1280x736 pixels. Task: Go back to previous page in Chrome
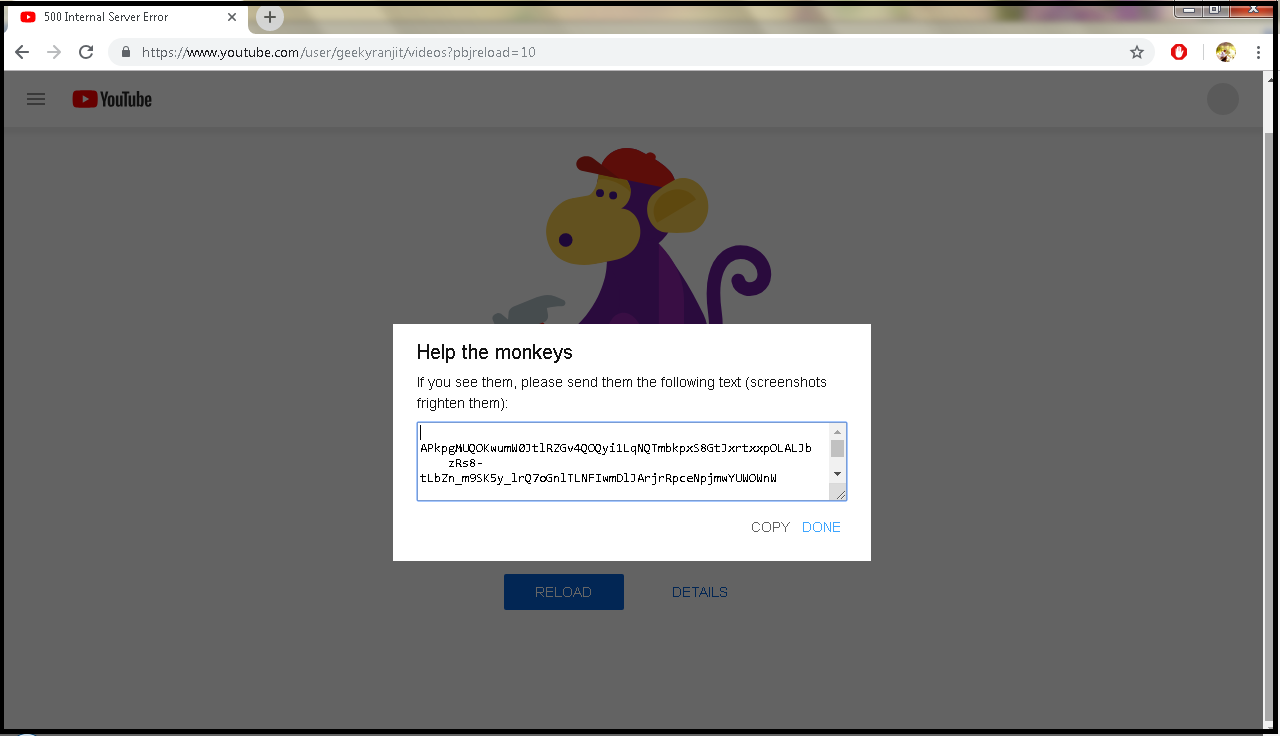pos(22,52)
